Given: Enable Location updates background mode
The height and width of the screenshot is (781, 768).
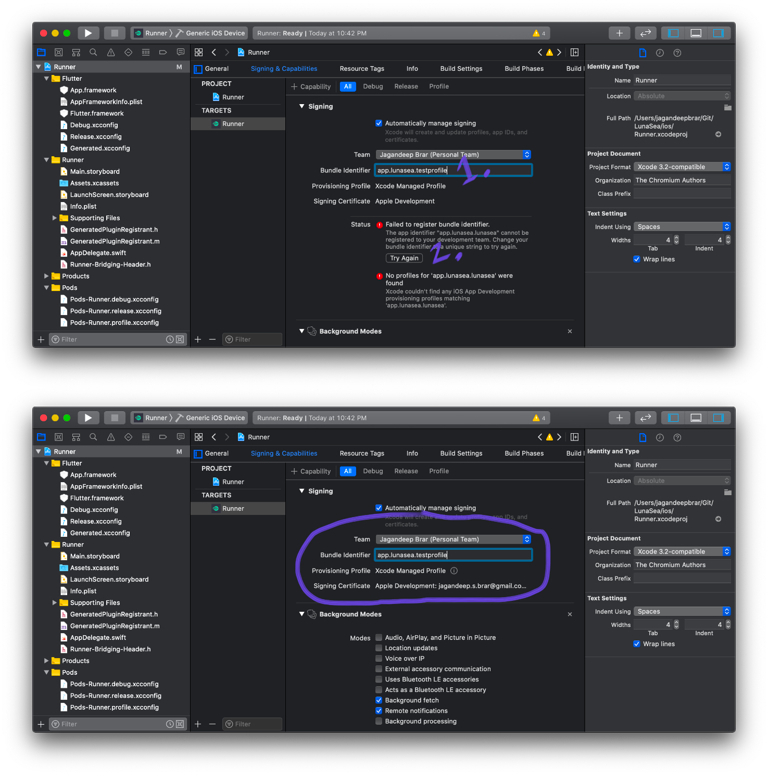Looking at the screenshot, I should pyautogui.click(x=379, y=648).
